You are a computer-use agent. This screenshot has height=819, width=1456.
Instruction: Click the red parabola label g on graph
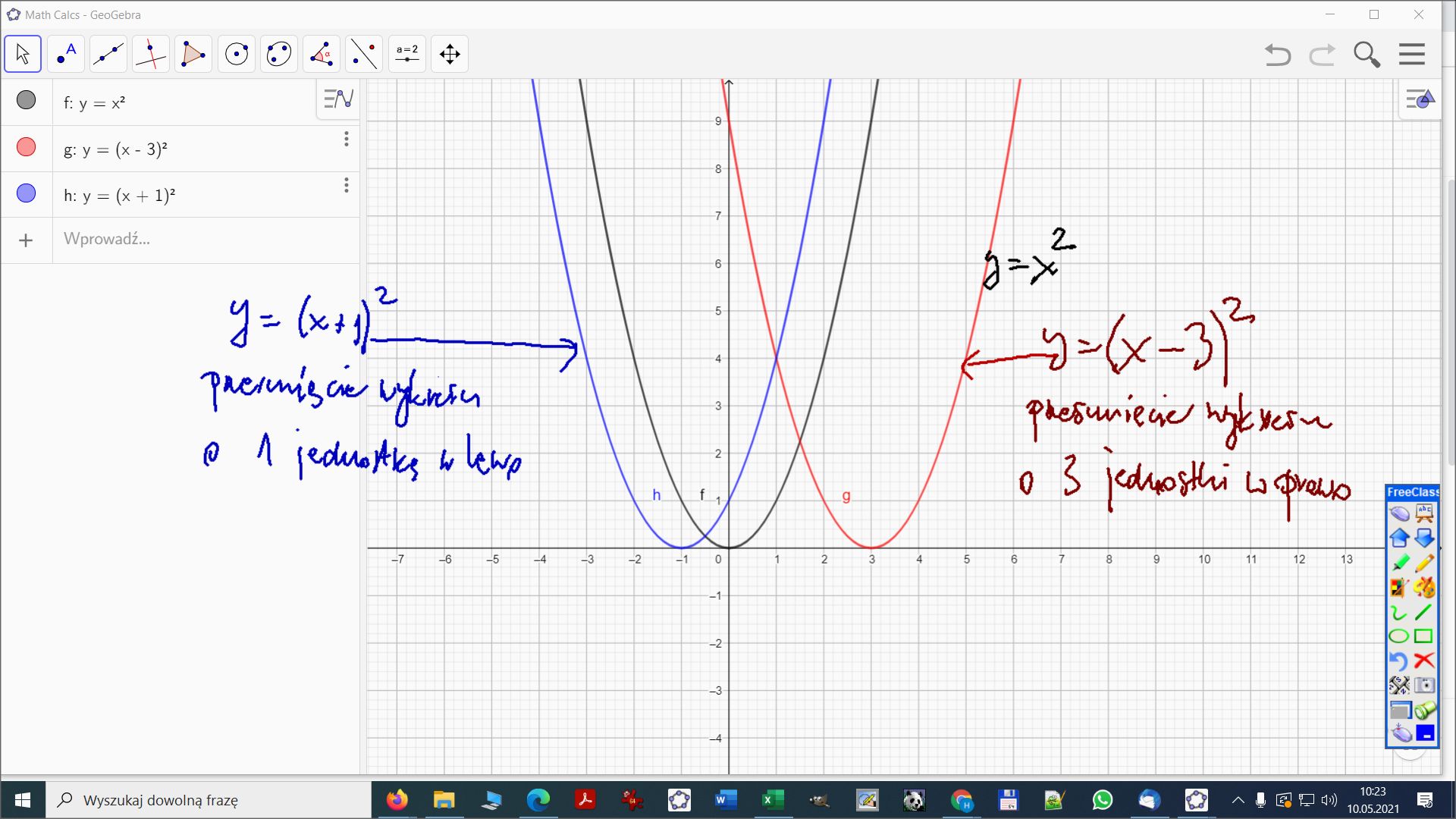tap(846, 495)
